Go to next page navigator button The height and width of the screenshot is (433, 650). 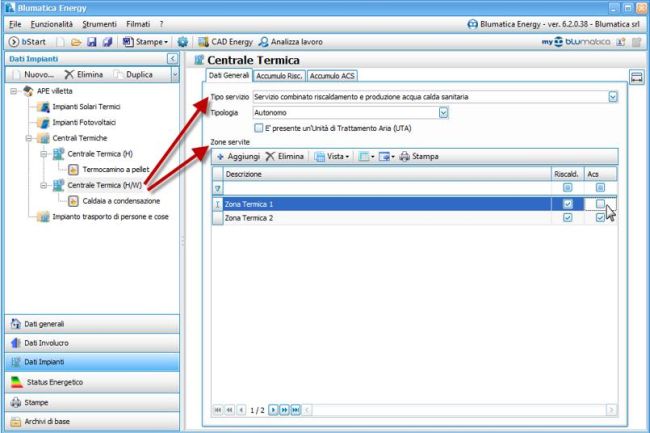point(284,410)
